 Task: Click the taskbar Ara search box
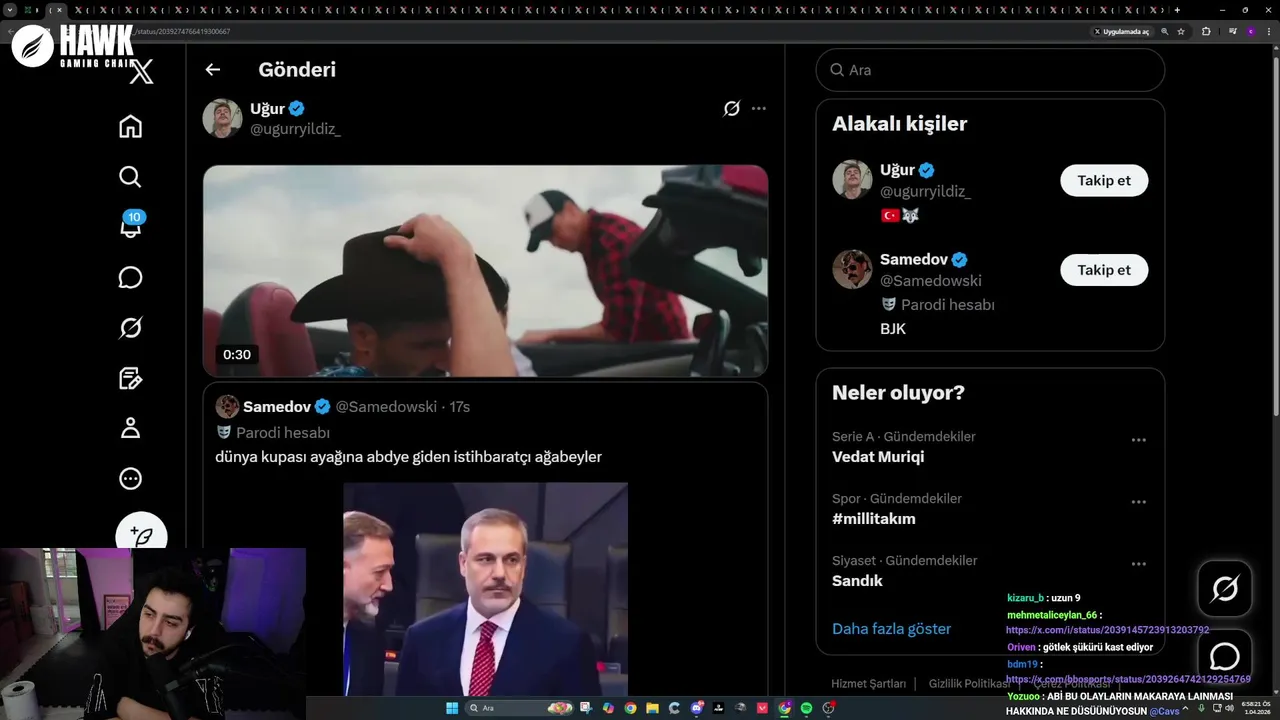pyautogui.click(x=519, y=708)
